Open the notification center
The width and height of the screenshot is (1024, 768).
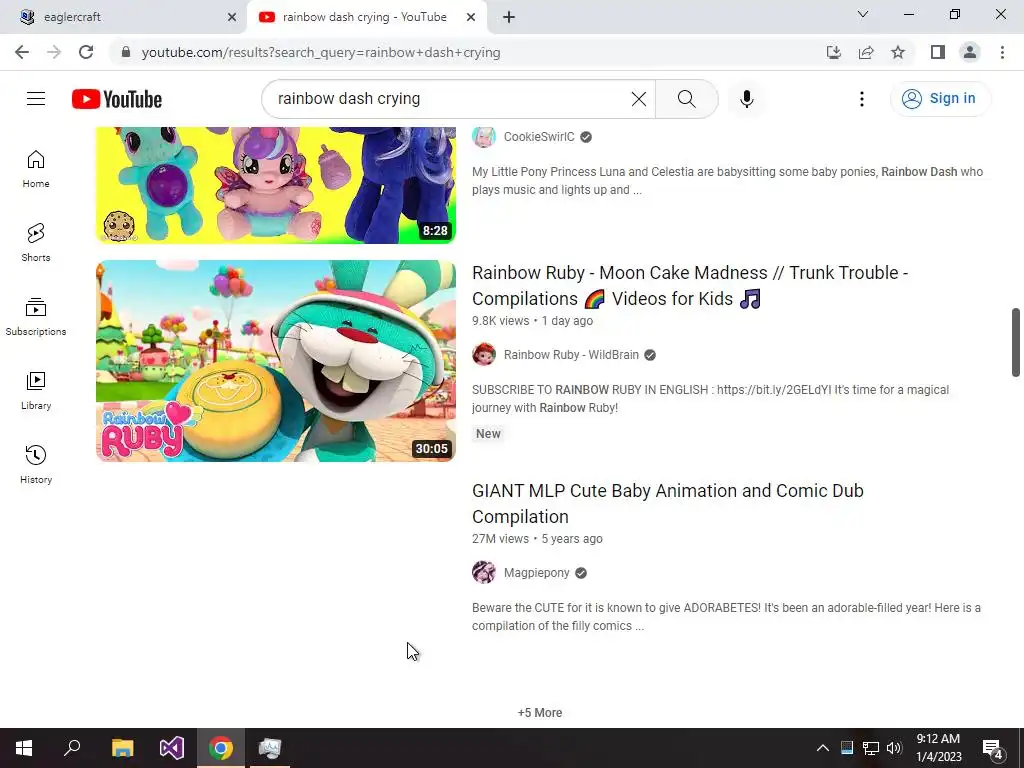(993, 748)
